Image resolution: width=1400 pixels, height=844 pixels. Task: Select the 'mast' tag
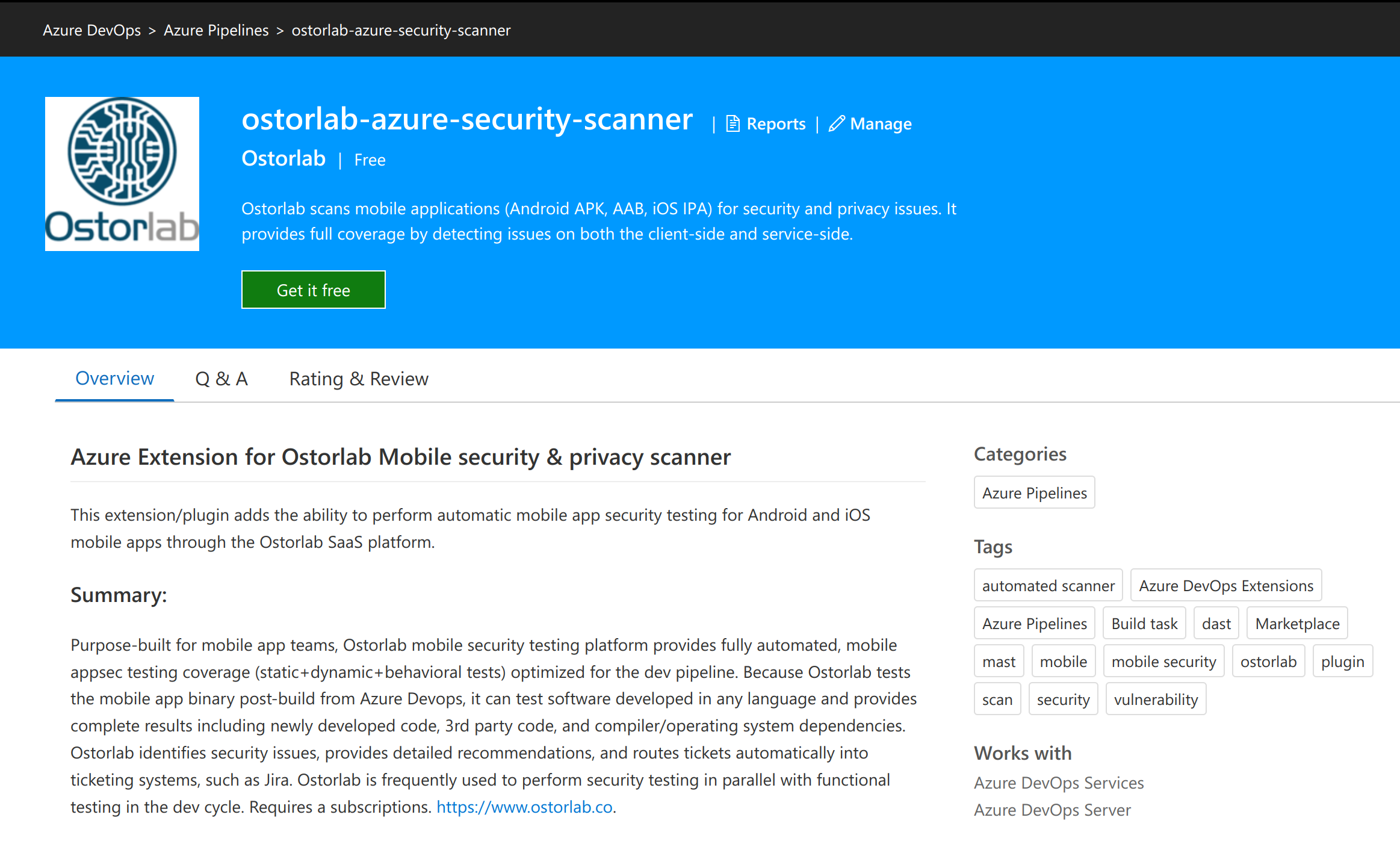[999, 660]
